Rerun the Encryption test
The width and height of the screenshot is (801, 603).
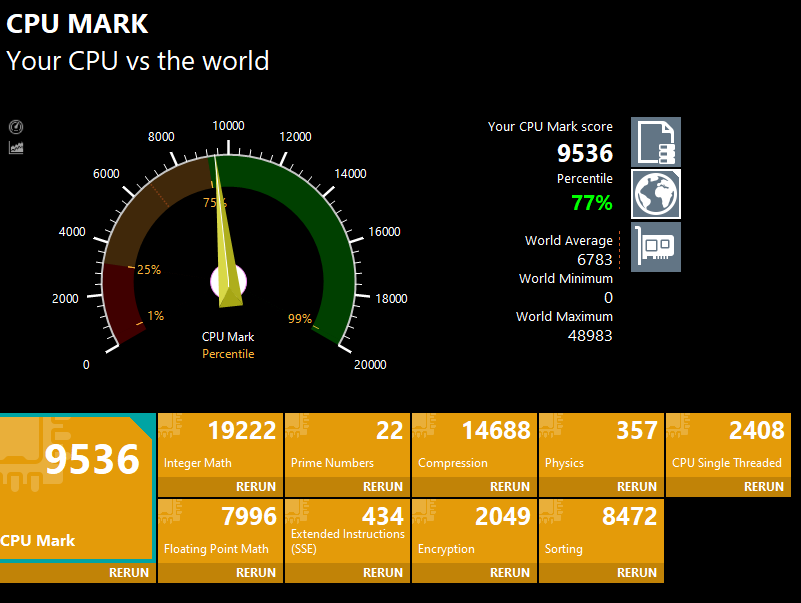[510, 573]
